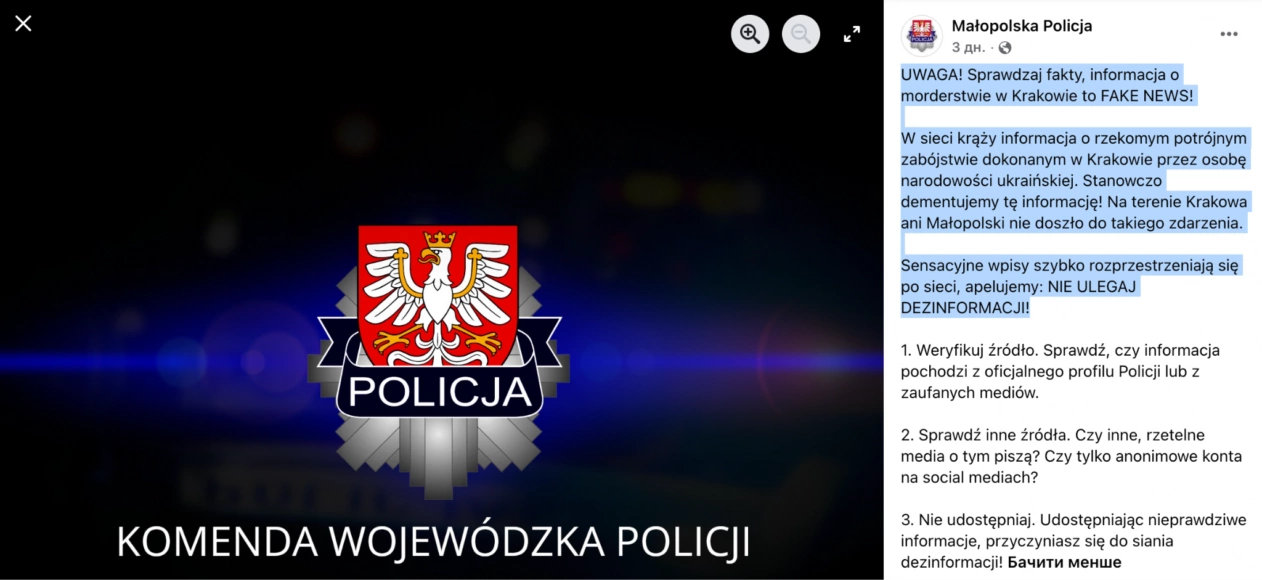Click the 'NIE ULEGAJ DEZINFORMACJI!' text
Screen dimensions: 1262x580
point(1019,297)
